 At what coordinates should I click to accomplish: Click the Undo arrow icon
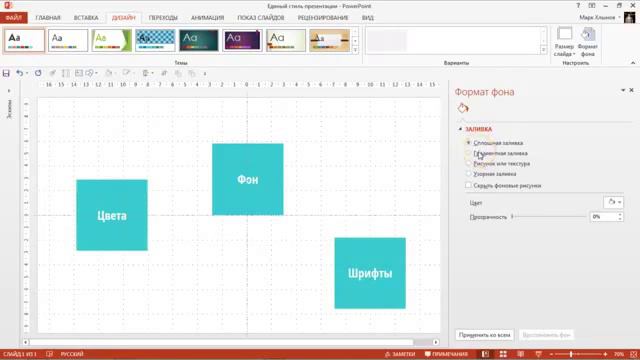tap(19, 73)
